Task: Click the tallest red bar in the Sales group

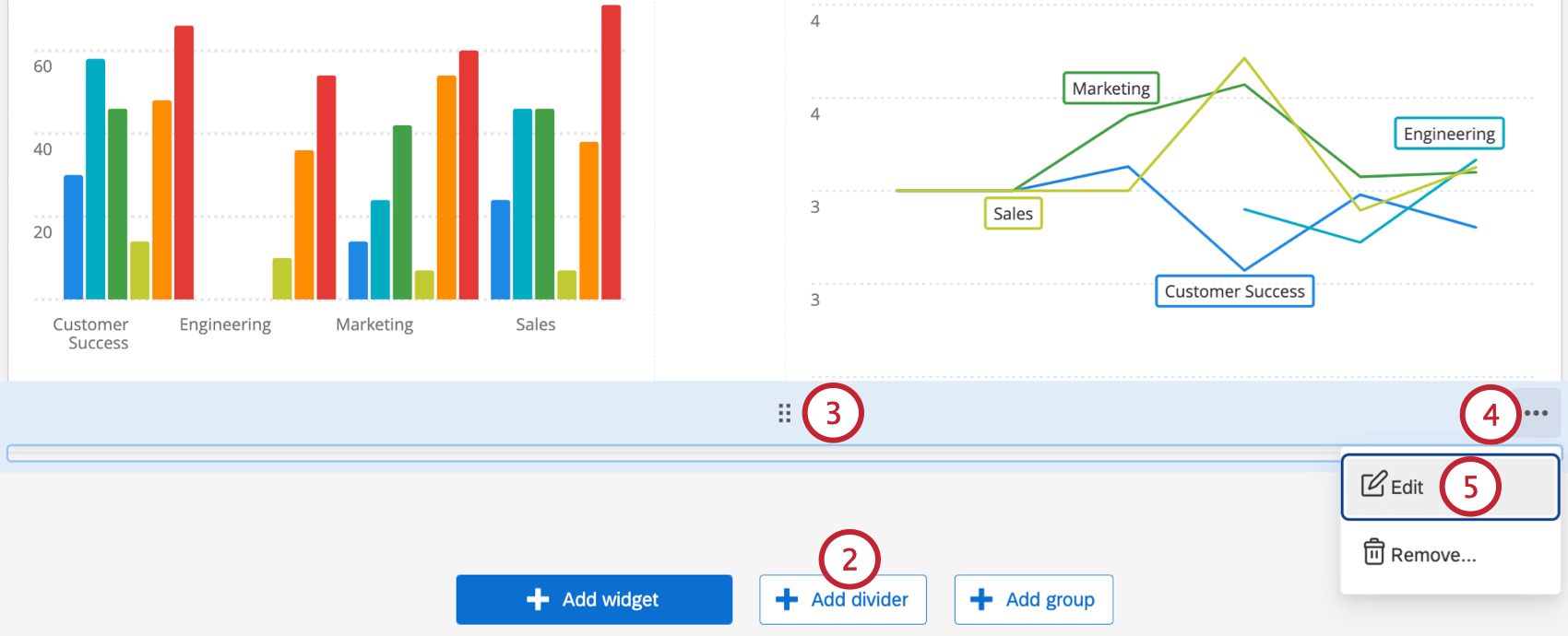Action: (x=610, y=152)
